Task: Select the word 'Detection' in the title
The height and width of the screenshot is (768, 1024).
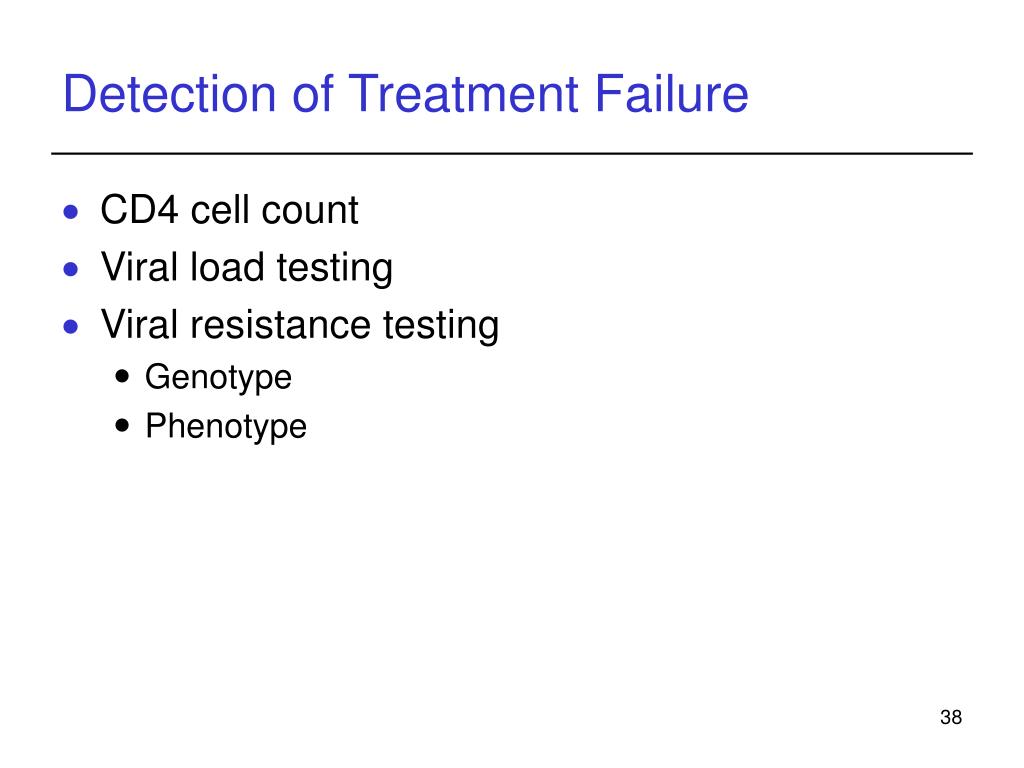Action: [x=170, y=94]
